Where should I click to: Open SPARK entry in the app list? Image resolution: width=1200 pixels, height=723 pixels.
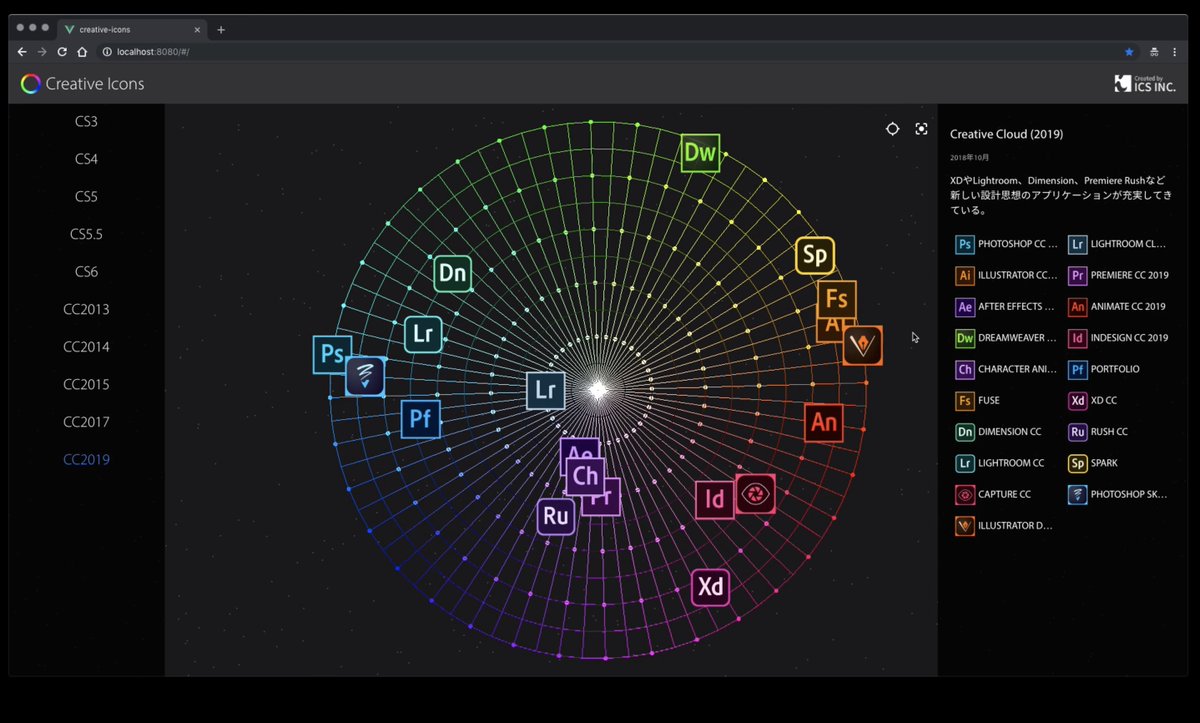pyautogui.click(x=1093, y=462)
